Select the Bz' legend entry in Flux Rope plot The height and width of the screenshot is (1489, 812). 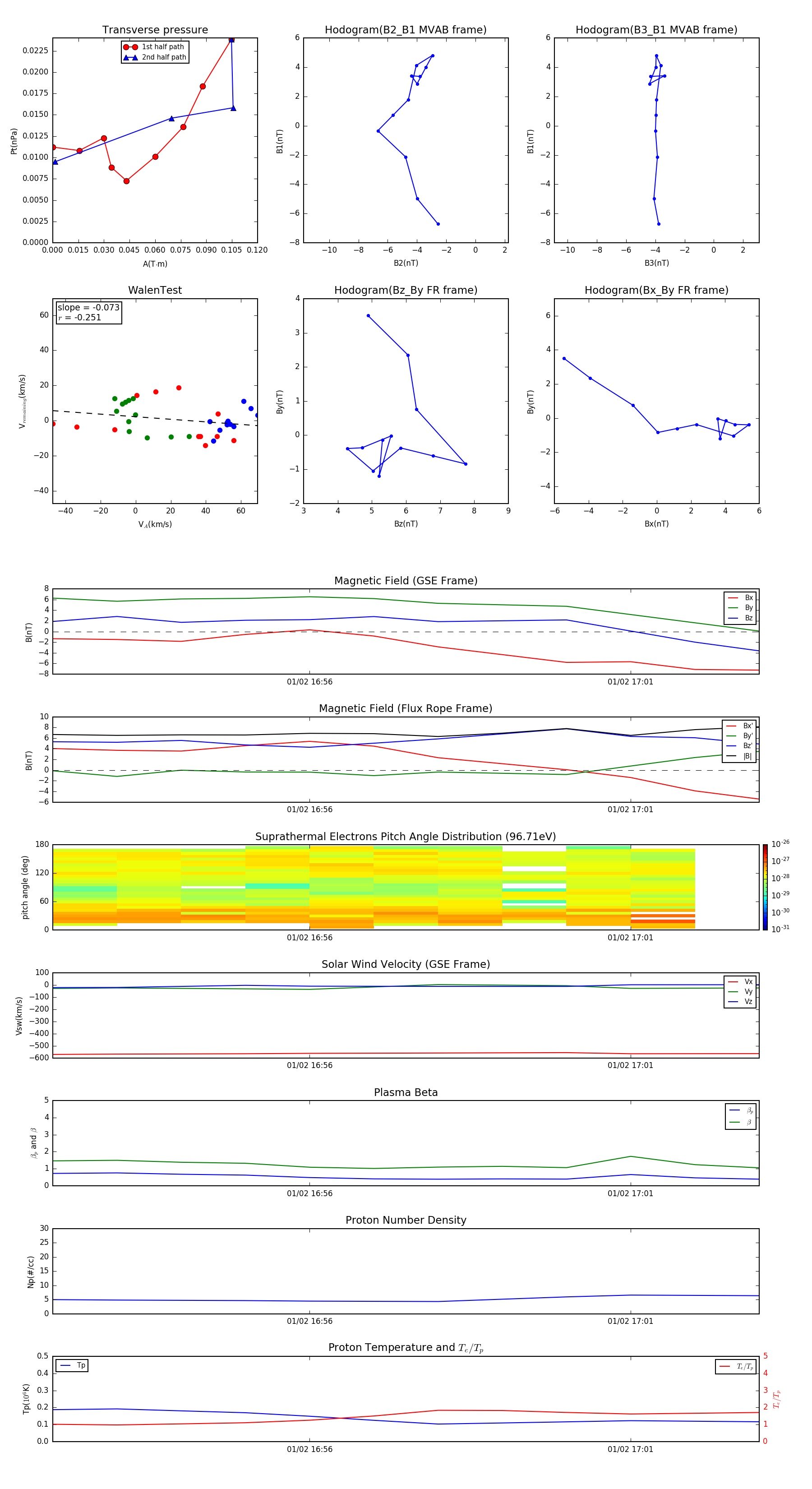coord(740,746)
